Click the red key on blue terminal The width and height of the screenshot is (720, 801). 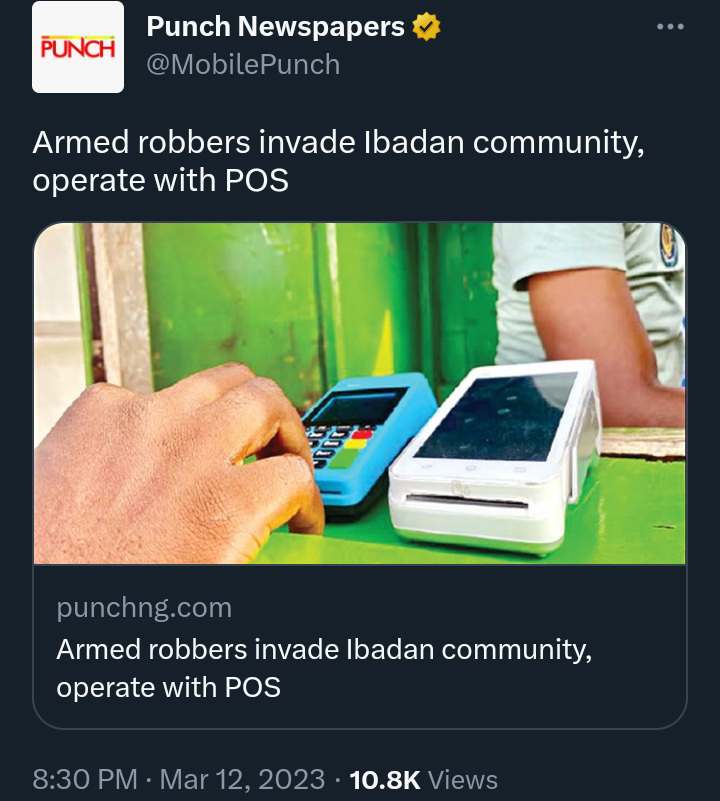point(362,434)
